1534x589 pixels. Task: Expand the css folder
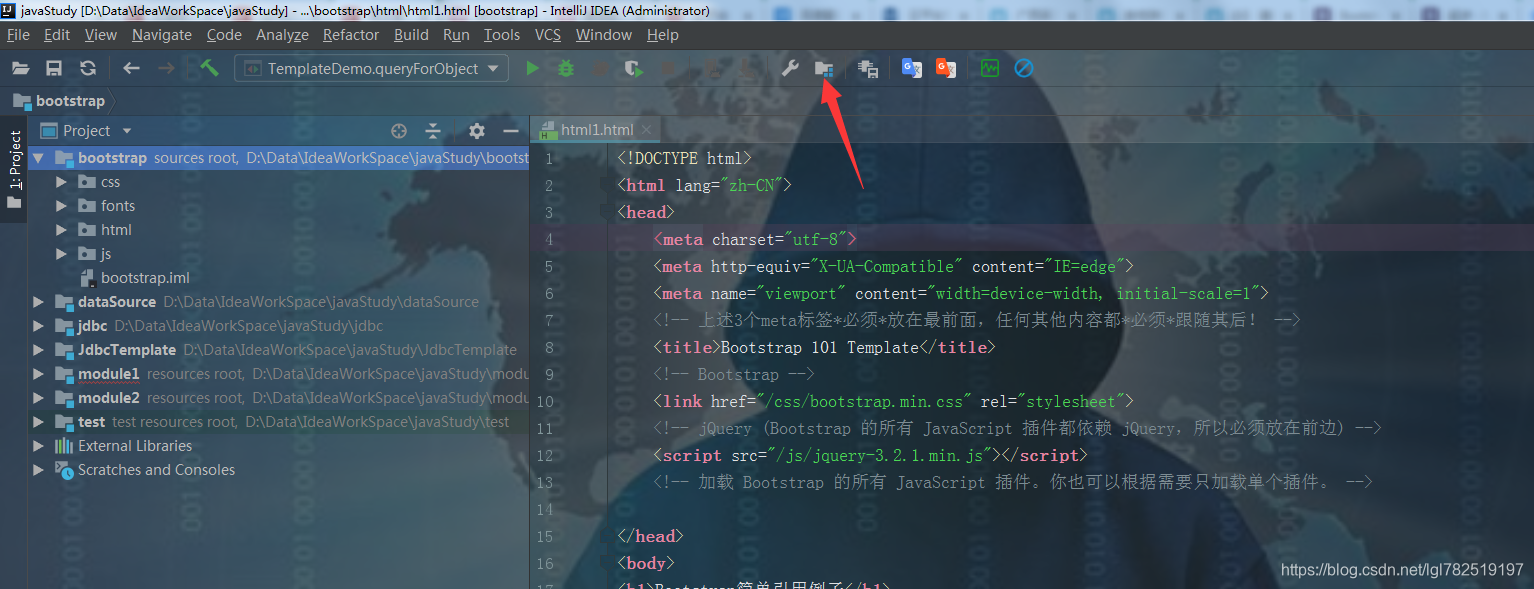tap(62, 182)
